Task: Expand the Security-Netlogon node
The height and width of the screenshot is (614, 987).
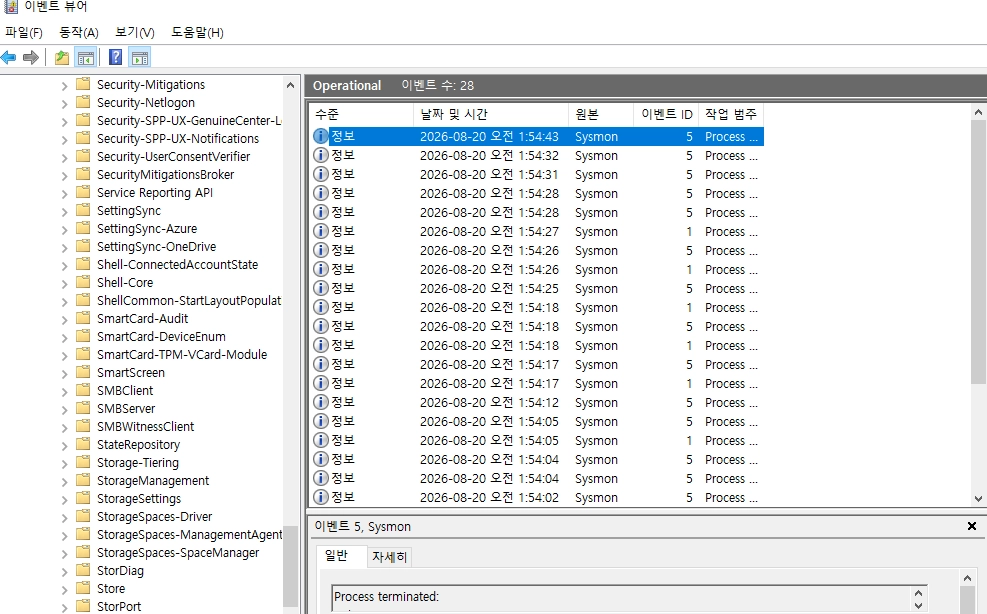Action: point(65,103)
